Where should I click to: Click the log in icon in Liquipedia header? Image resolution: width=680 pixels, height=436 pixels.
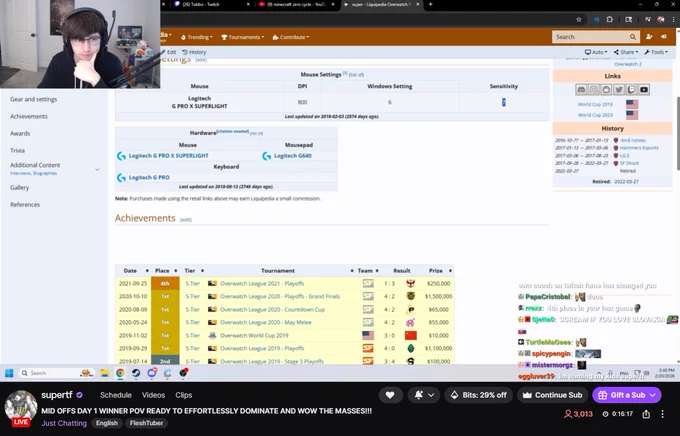[664, 37]
